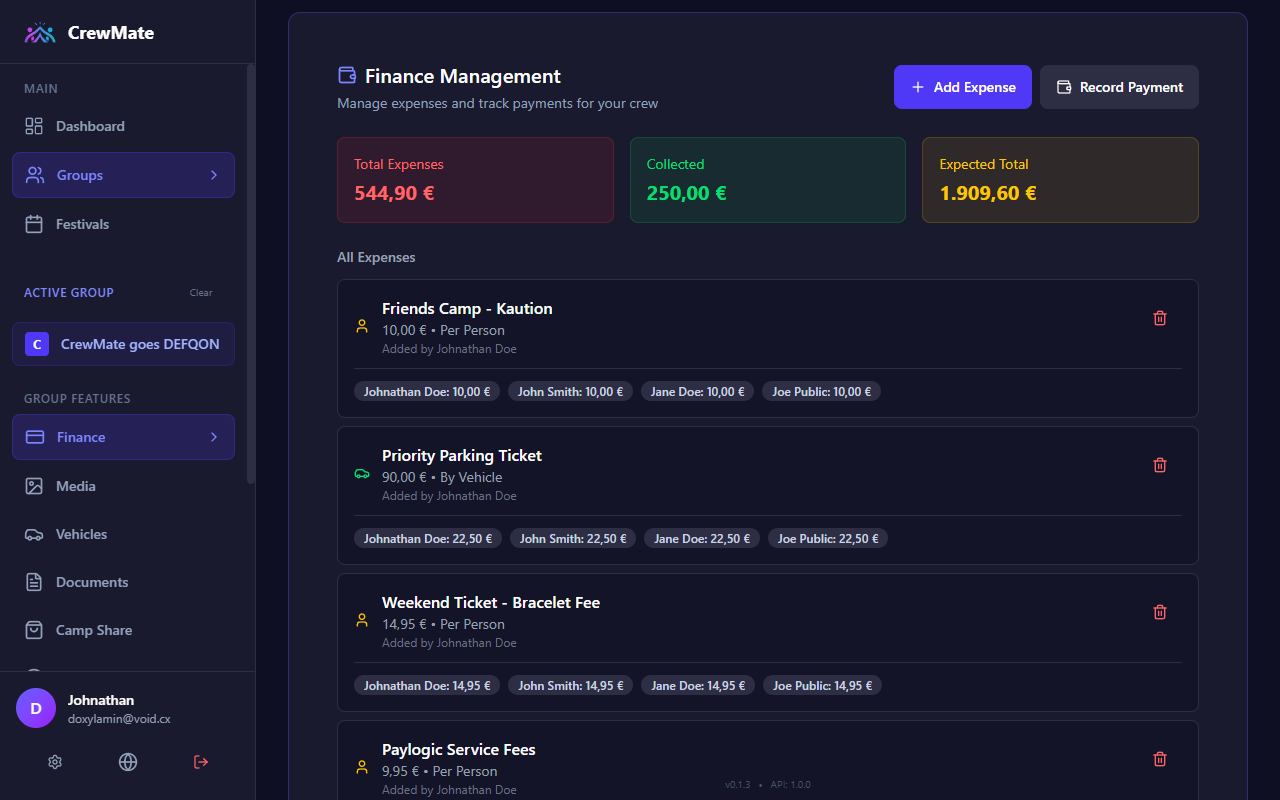Click the Vehicles car icon in sidebar
This screenshot has height=800, width=1280.
point(34,534)
